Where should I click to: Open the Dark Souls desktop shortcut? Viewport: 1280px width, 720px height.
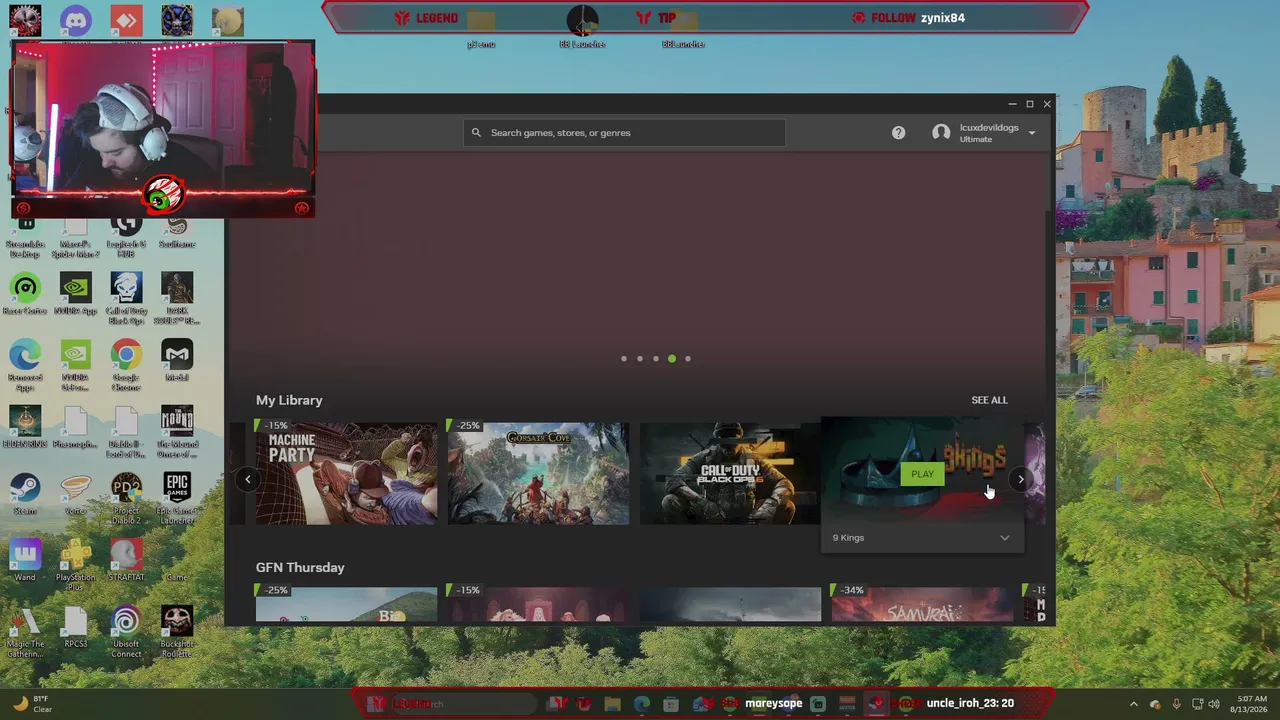coord(177,298)
